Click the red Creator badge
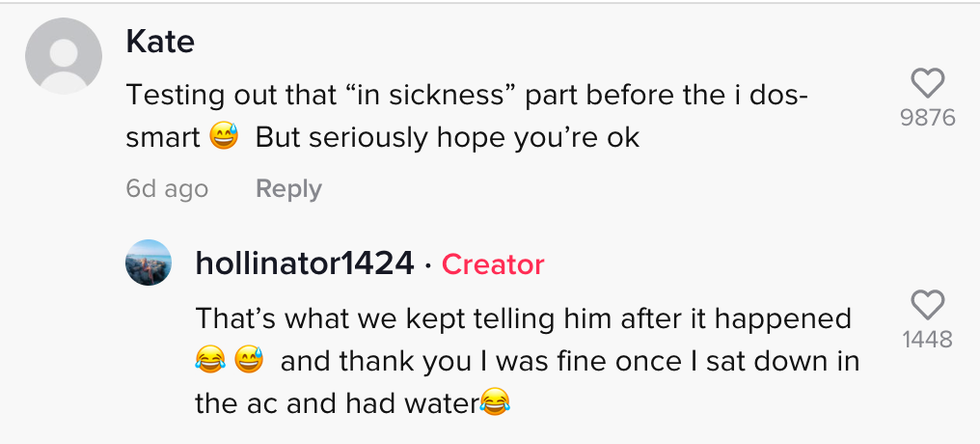The image size is (980, 444). tap(493, 264)
